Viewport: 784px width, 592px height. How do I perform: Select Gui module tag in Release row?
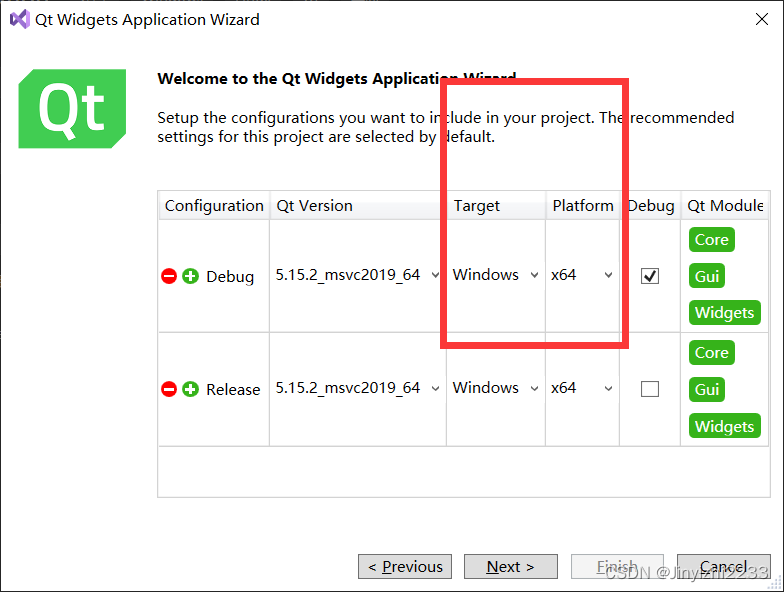[x=706, y=390]
